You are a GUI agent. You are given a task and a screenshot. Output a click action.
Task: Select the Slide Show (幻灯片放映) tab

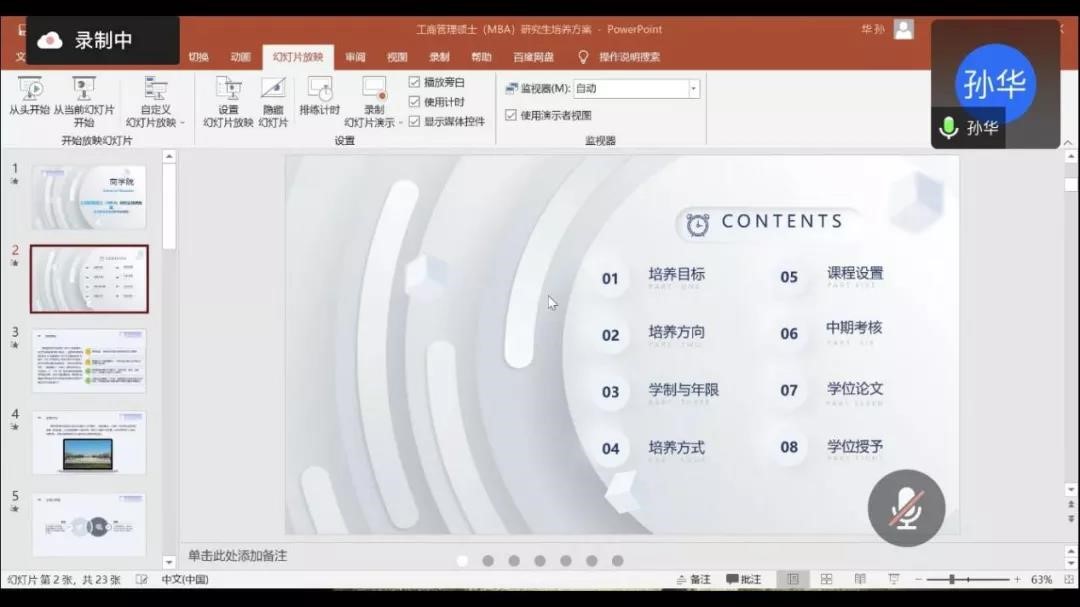click(x=298, y=56)
